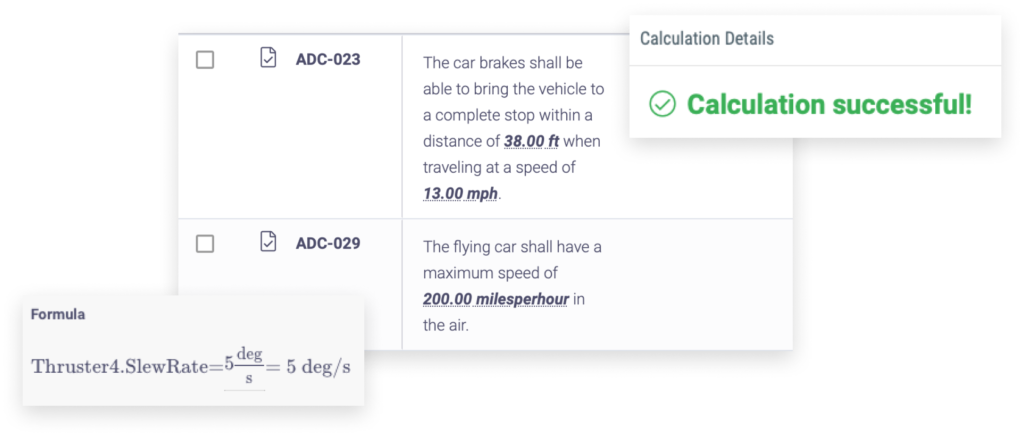This screenshot has width=1024, height=436.
Task: Click the underlined deg/s fraction term
Action: [249, 366]
